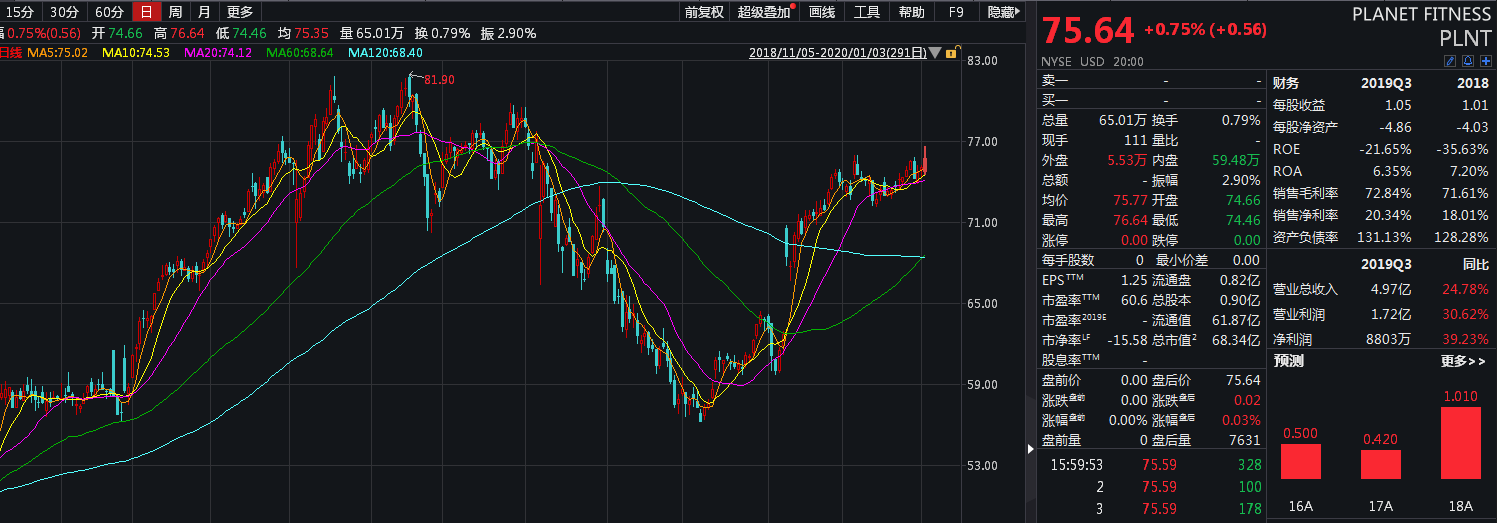The image size is (1497, 523).
Task: Click the small arrow on the panel divider
Action: tap(1032, 449)
